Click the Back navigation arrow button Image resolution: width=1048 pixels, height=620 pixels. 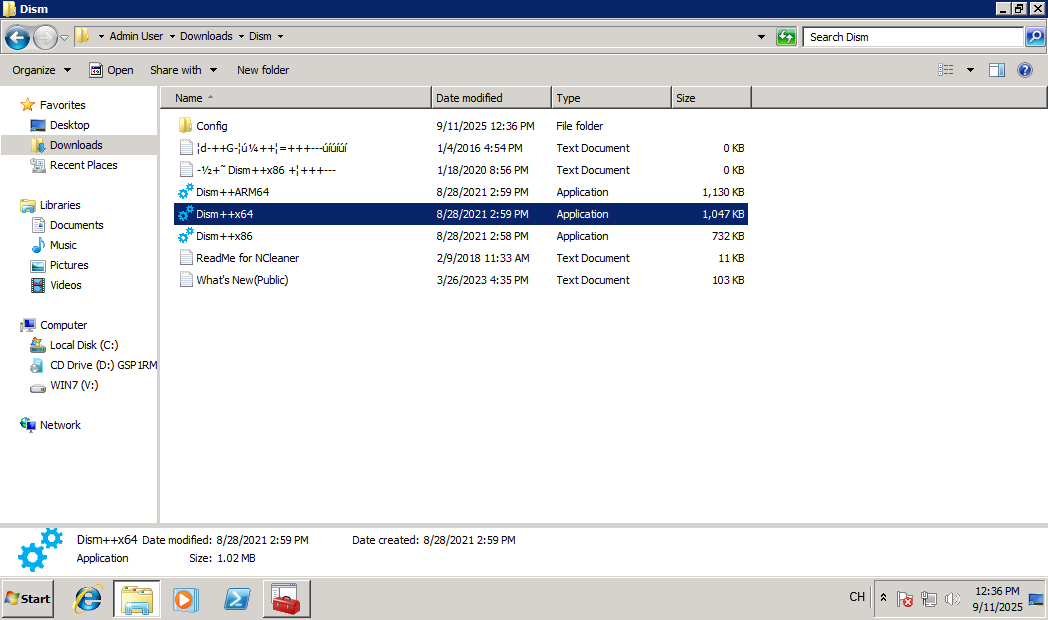[17, 38]
